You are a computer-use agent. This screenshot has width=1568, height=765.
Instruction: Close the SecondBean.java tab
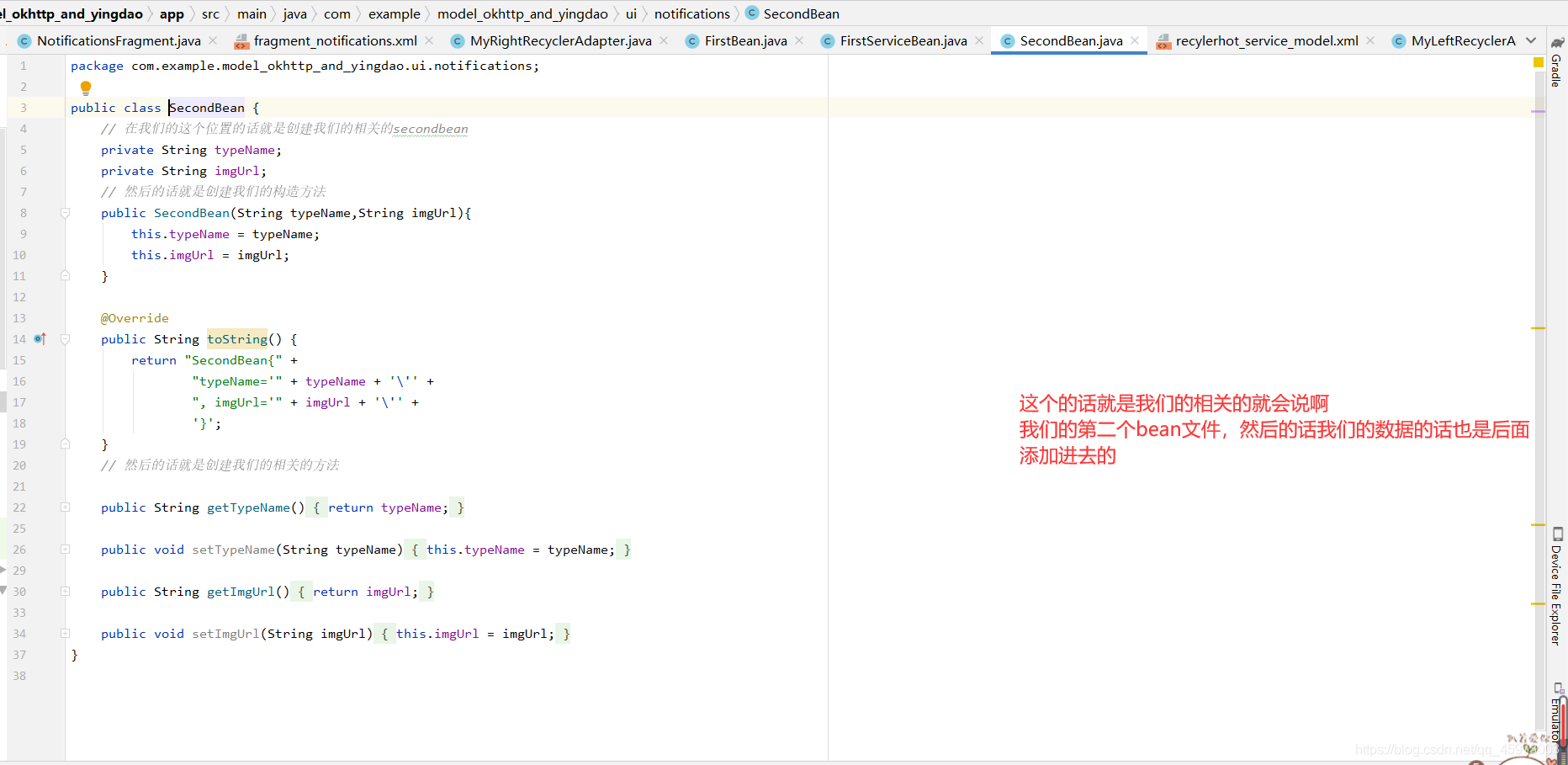pos(1135,40)
